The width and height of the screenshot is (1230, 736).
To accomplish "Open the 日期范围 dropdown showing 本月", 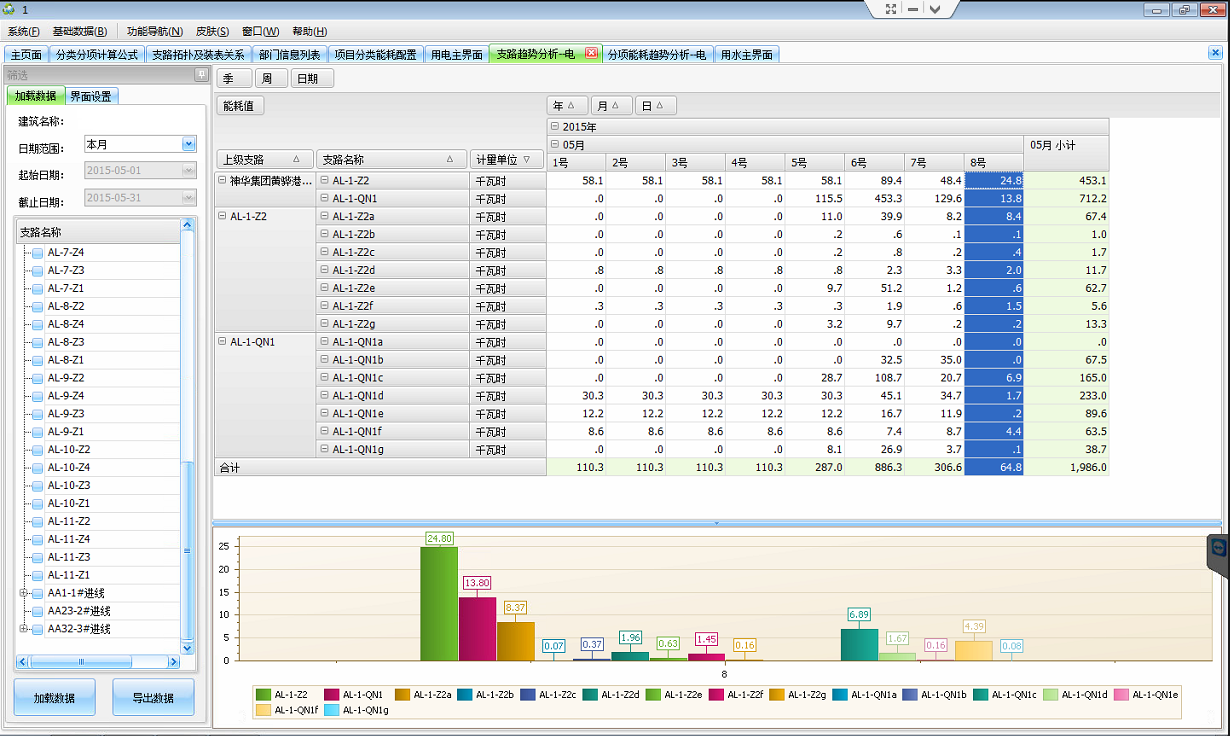I will coord(188,145).
